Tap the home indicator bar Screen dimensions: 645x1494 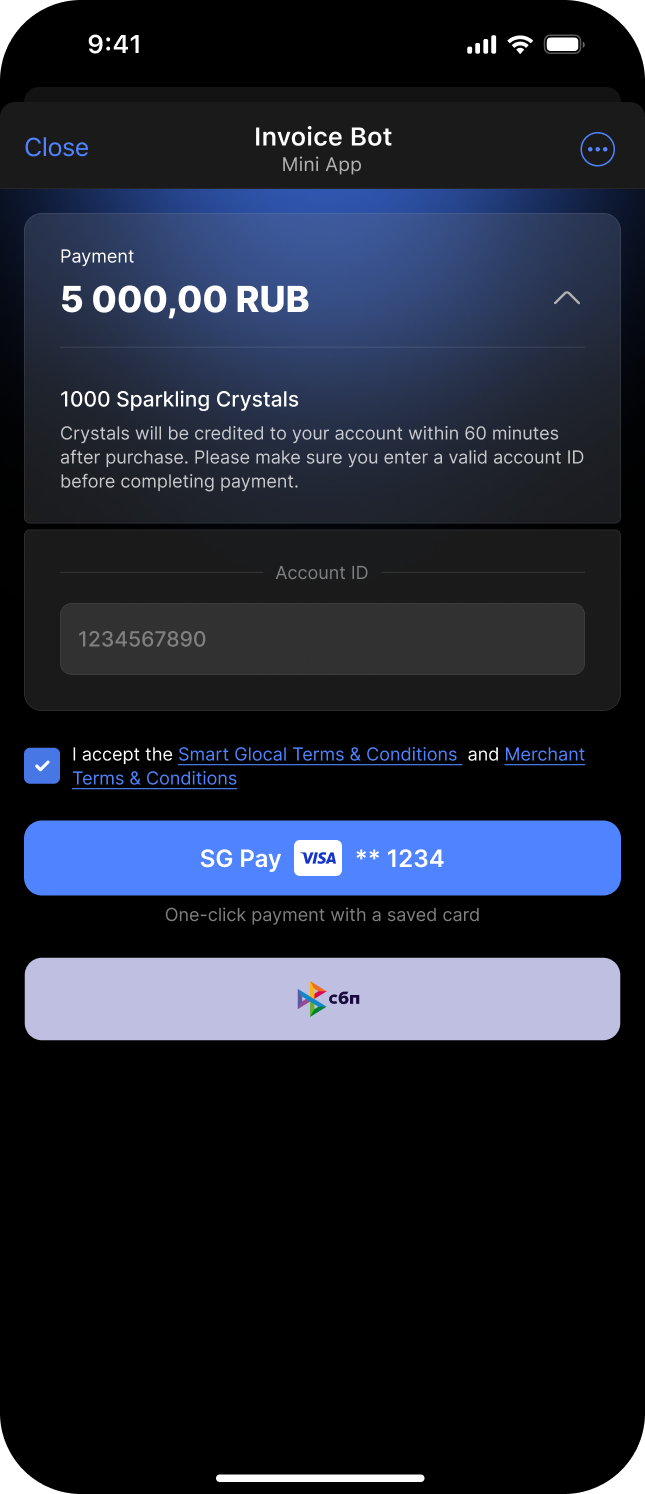click(321, 1477)
